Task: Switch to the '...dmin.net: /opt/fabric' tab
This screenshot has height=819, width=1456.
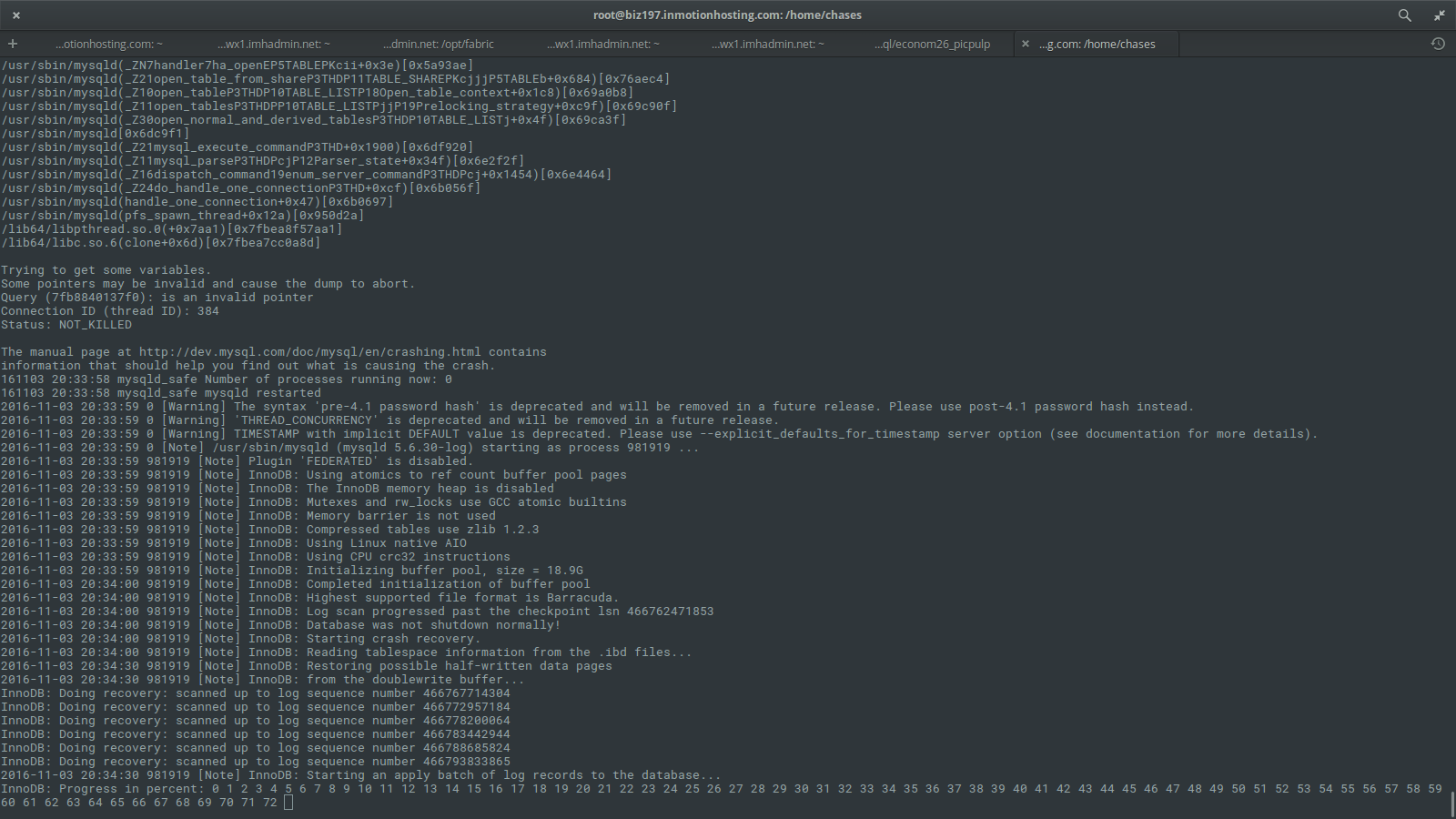Action: [439, 44]
